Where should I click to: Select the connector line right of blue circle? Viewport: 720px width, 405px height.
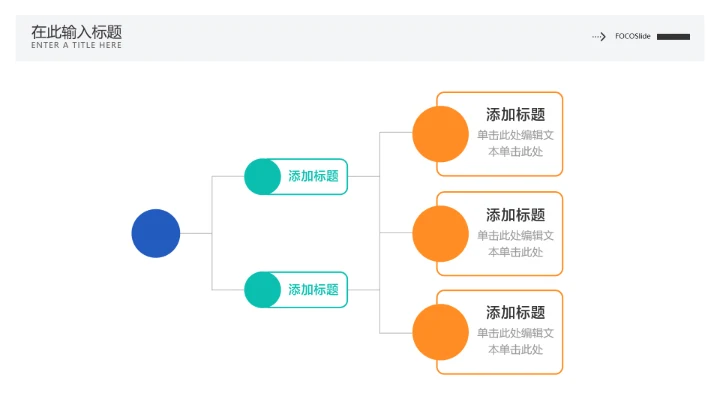tap(196, 233)
